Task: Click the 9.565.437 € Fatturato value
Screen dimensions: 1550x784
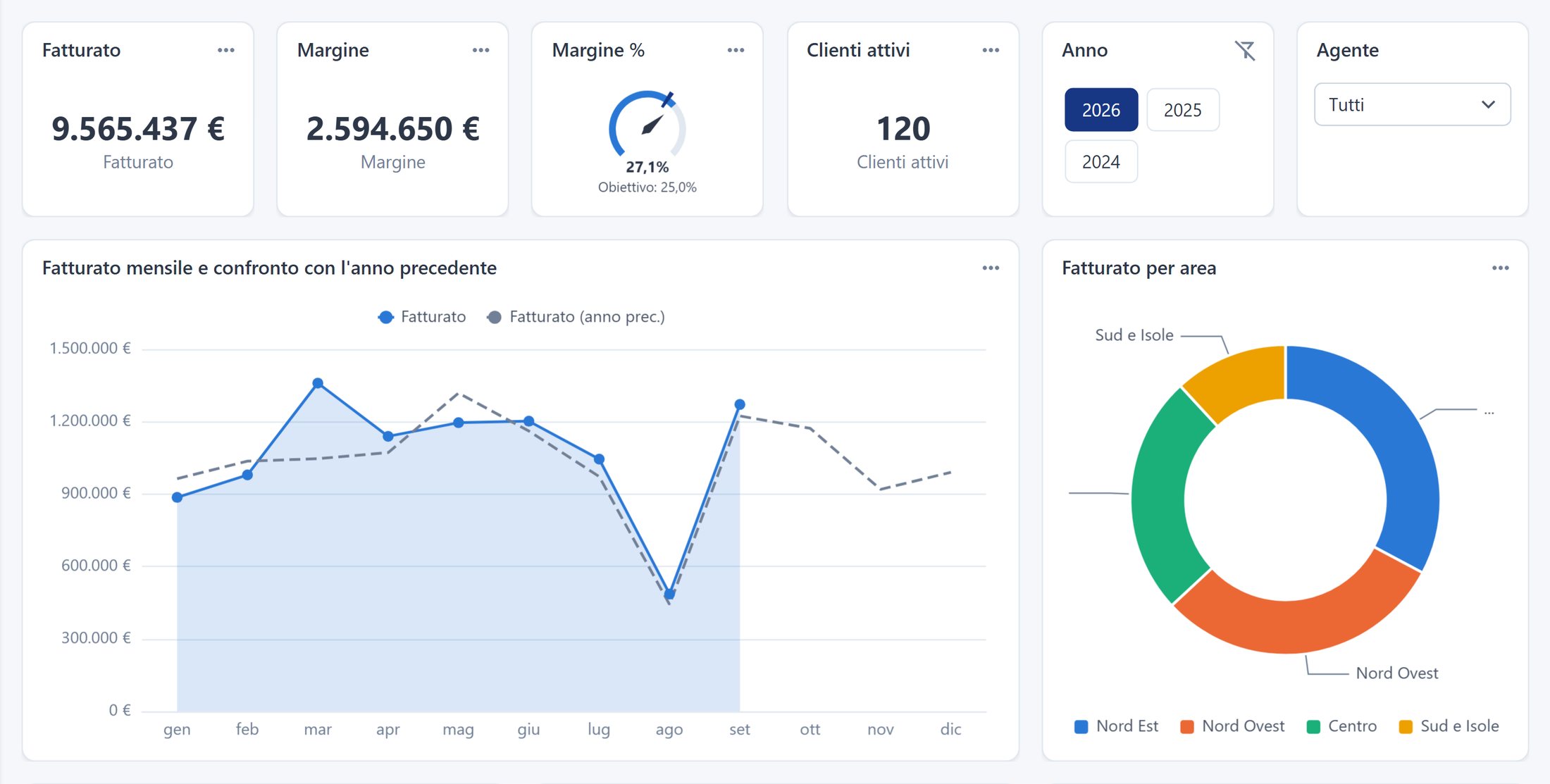Action: (x=138, y=129)
